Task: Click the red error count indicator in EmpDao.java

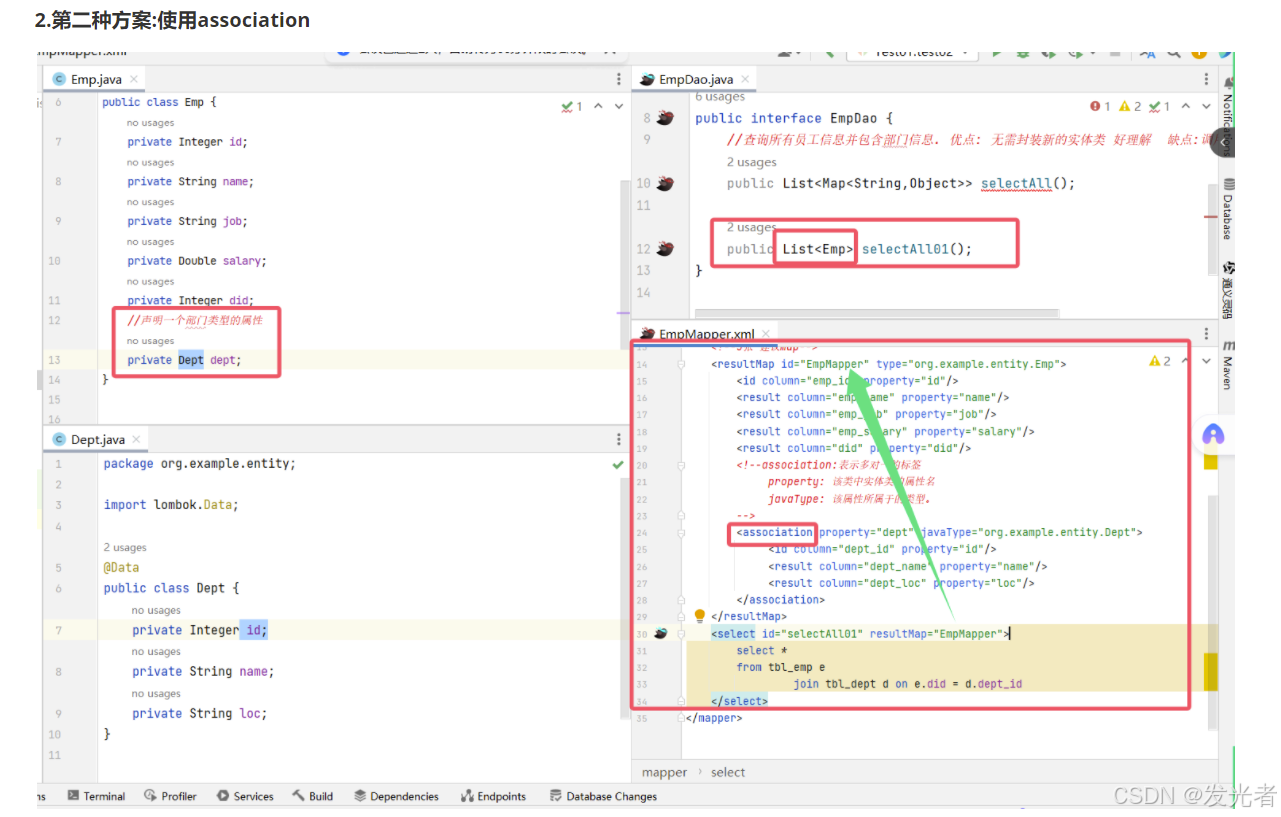Action: [x=1100, y=106]
